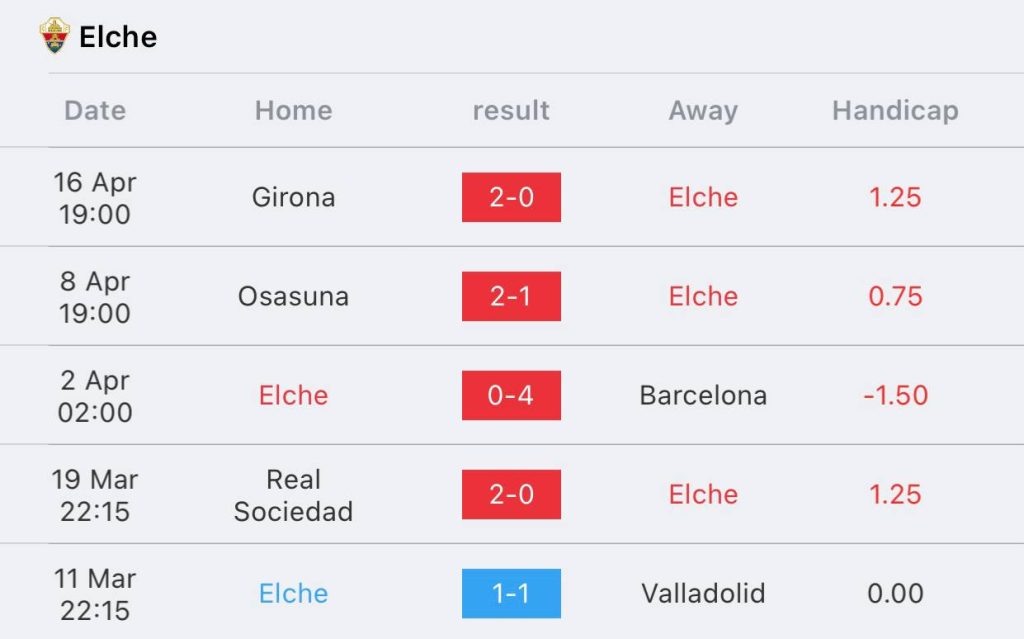The image size is (1024, 639).
Task: Click the -1.50 handicap value
Action: tap(895, 395)
